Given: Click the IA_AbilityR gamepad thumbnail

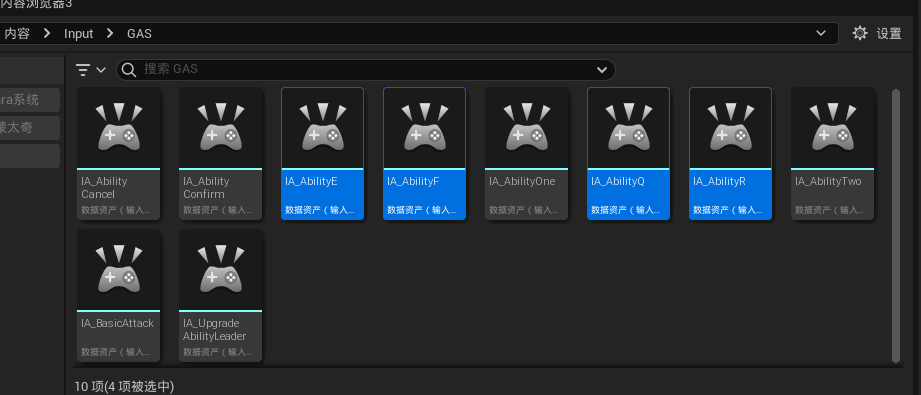Looking at the screenshot, I should [x=731, y=128].
